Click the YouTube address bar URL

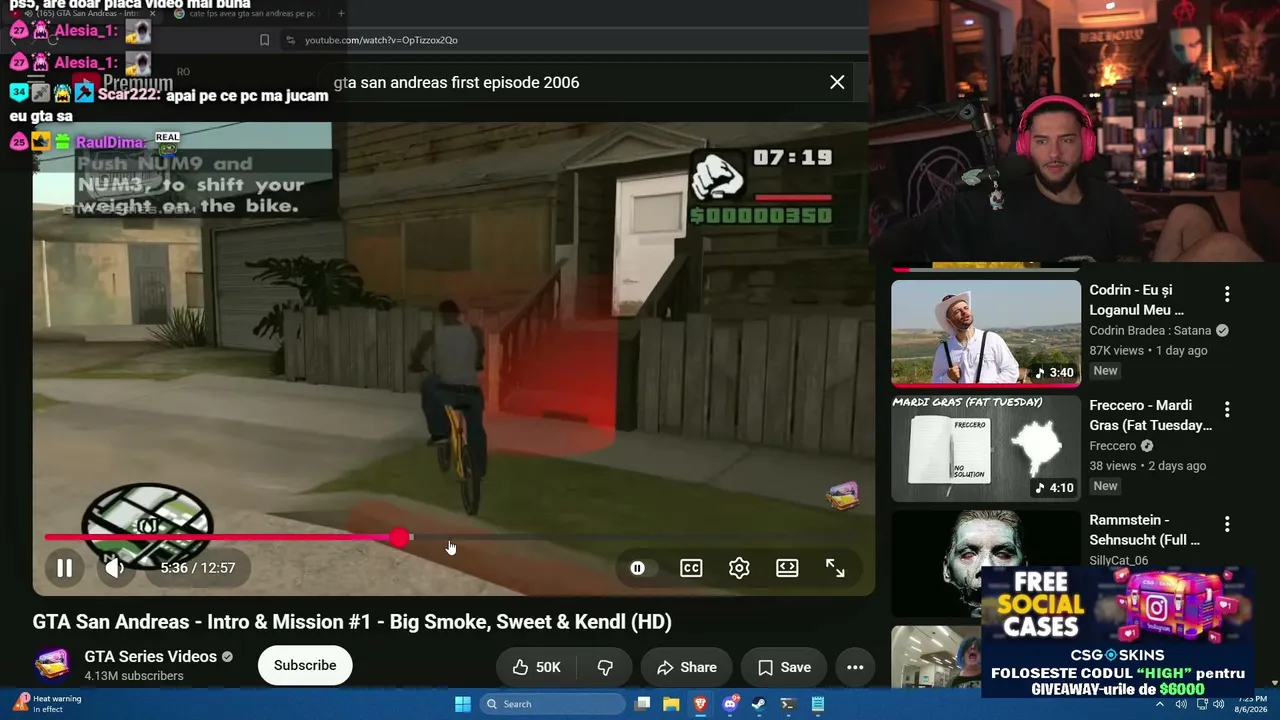381,40
